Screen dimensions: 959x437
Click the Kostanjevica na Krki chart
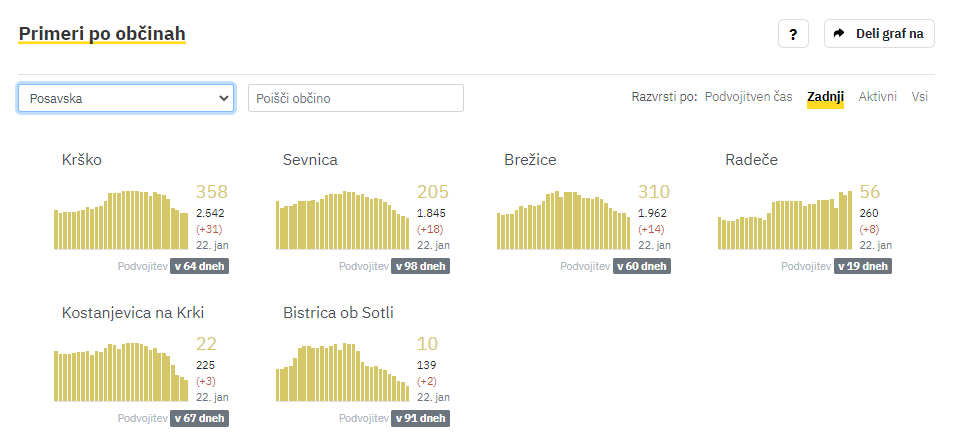pos(121,372)
